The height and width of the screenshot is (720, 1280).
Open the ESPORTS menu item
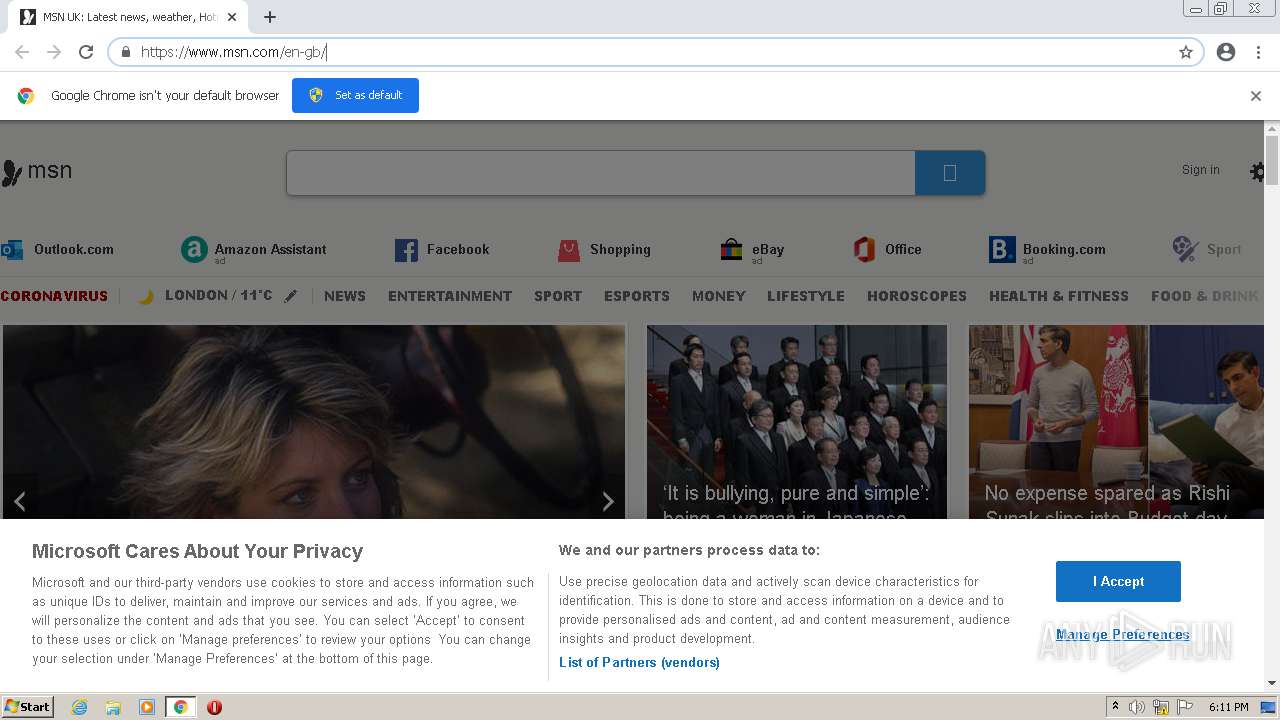pyautogui.click(x=637, y=296)
